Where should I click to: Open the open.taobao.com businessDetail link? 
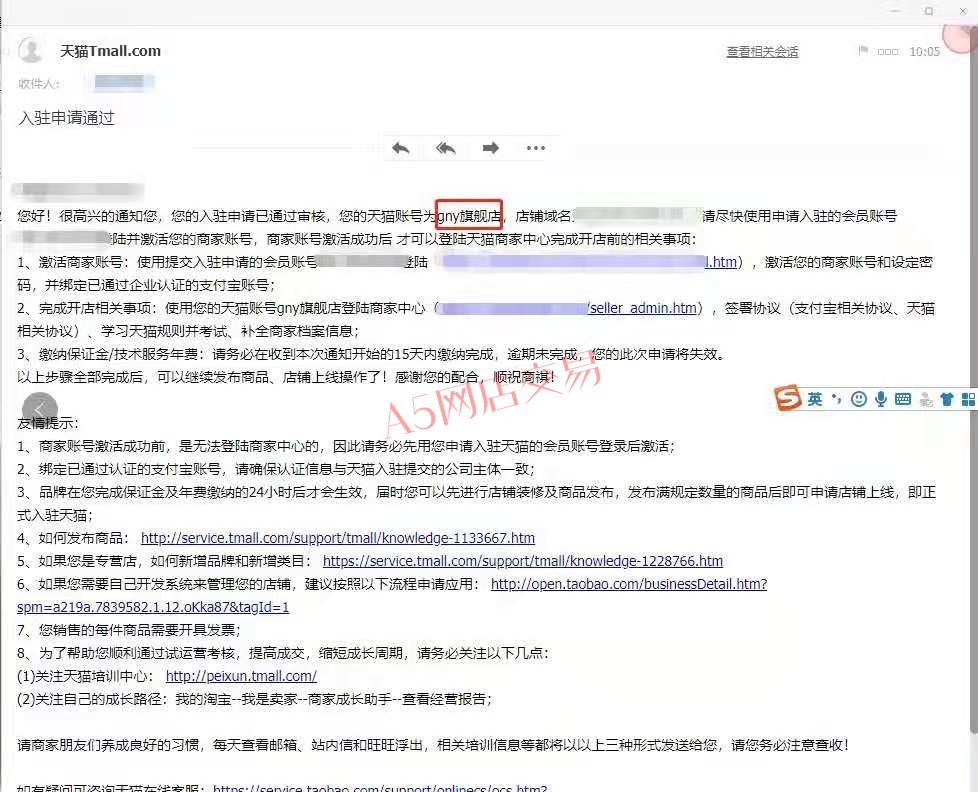[629, 584]
